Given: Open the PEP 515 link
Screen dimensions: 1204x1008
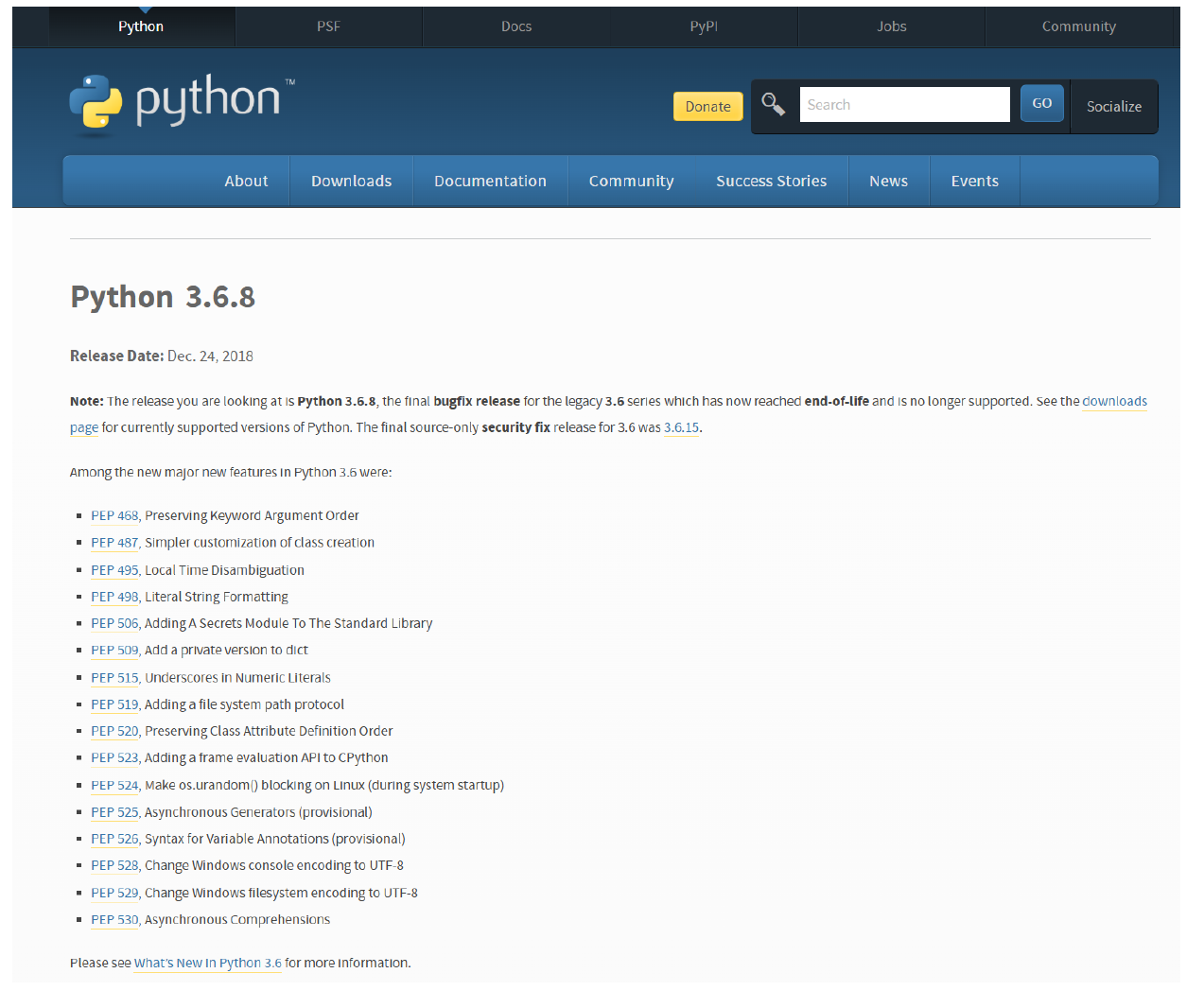Looking at the screenshot, I should [115, 678].
